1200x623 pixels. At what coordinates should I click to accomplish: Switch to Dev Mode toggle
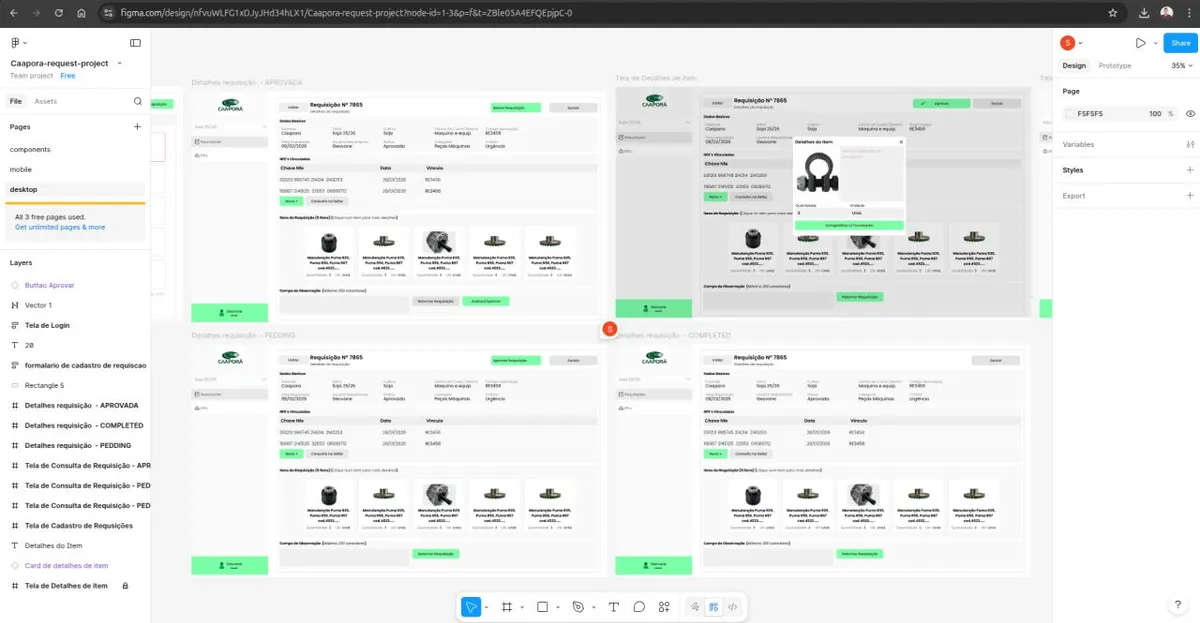[x=732, y=607]
